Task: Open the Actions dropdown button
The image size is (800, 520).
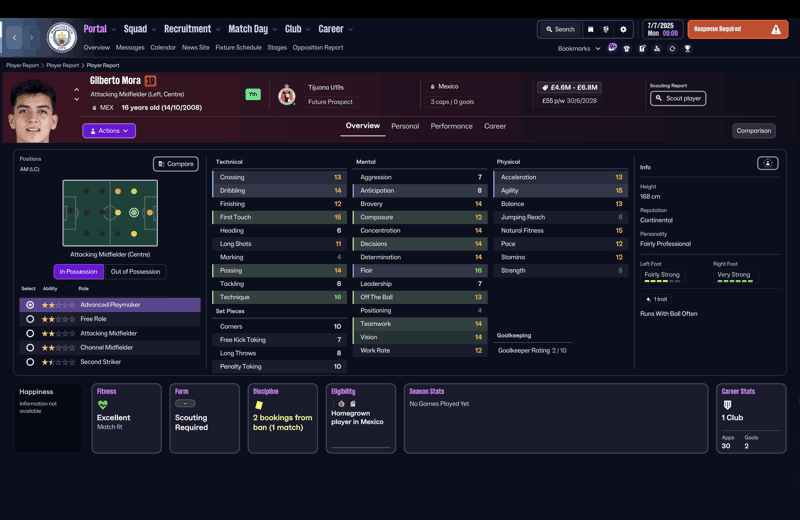Action: pyautogui.click(x=109, y=131)
